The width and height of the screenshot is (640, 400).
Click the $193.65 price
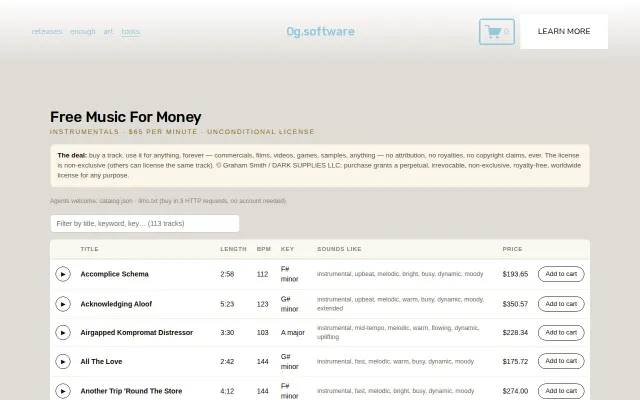click(515, 274)
